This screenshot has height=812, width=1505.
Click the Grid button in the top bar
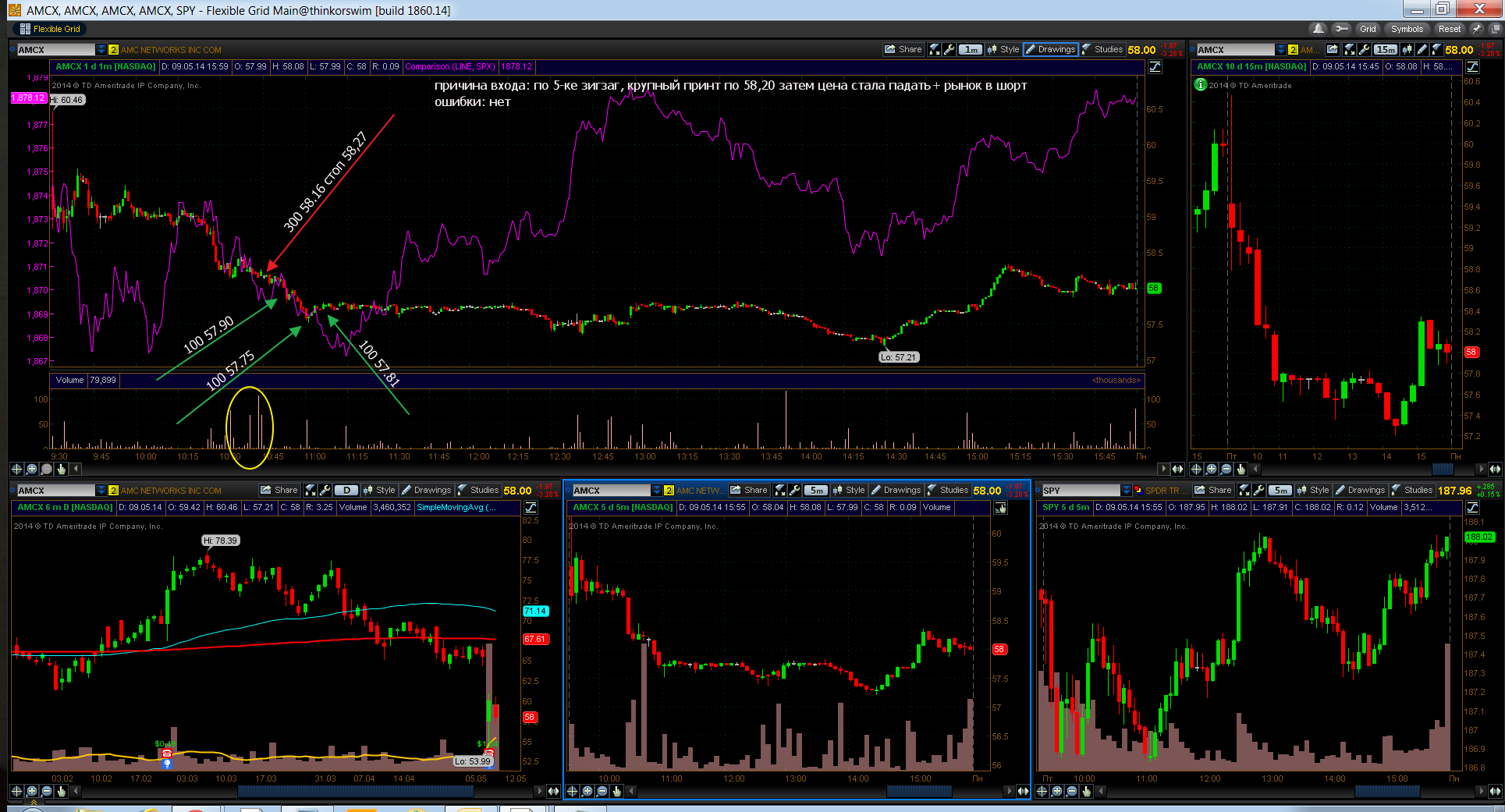pos(1368,29)
